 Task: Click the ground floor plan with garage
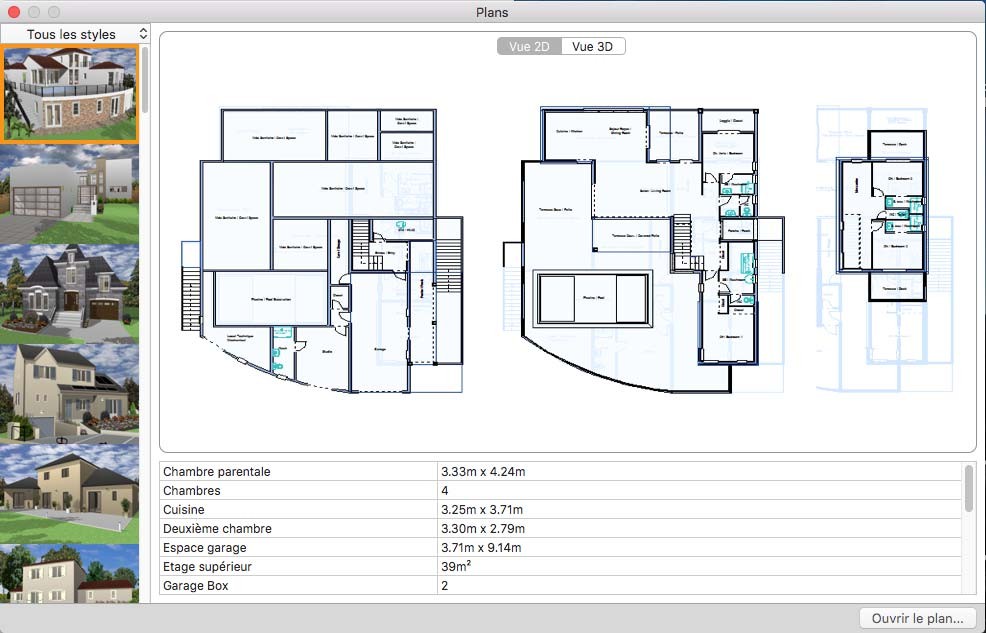320,250
